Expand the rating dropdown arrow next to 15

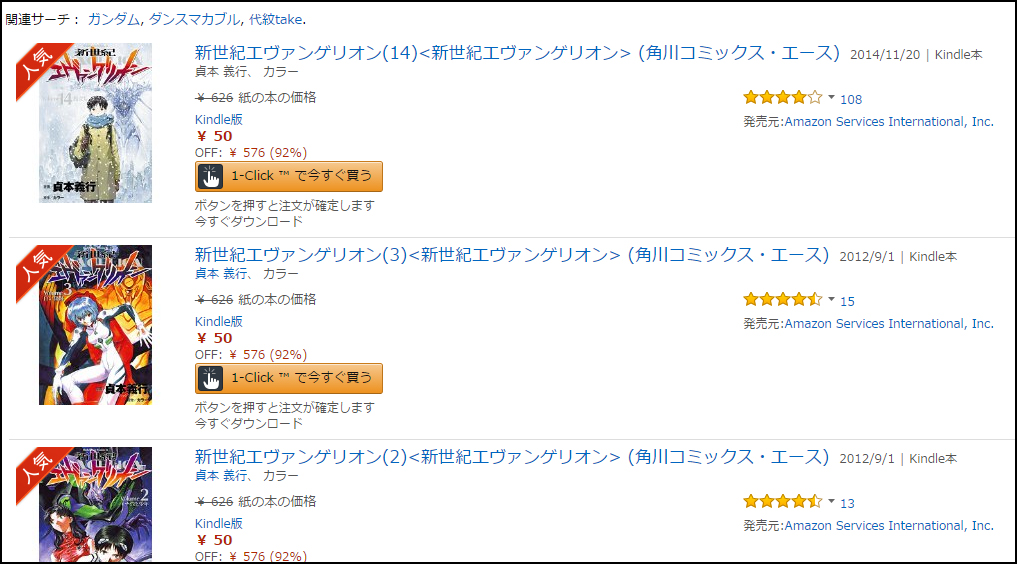(831, 299)
